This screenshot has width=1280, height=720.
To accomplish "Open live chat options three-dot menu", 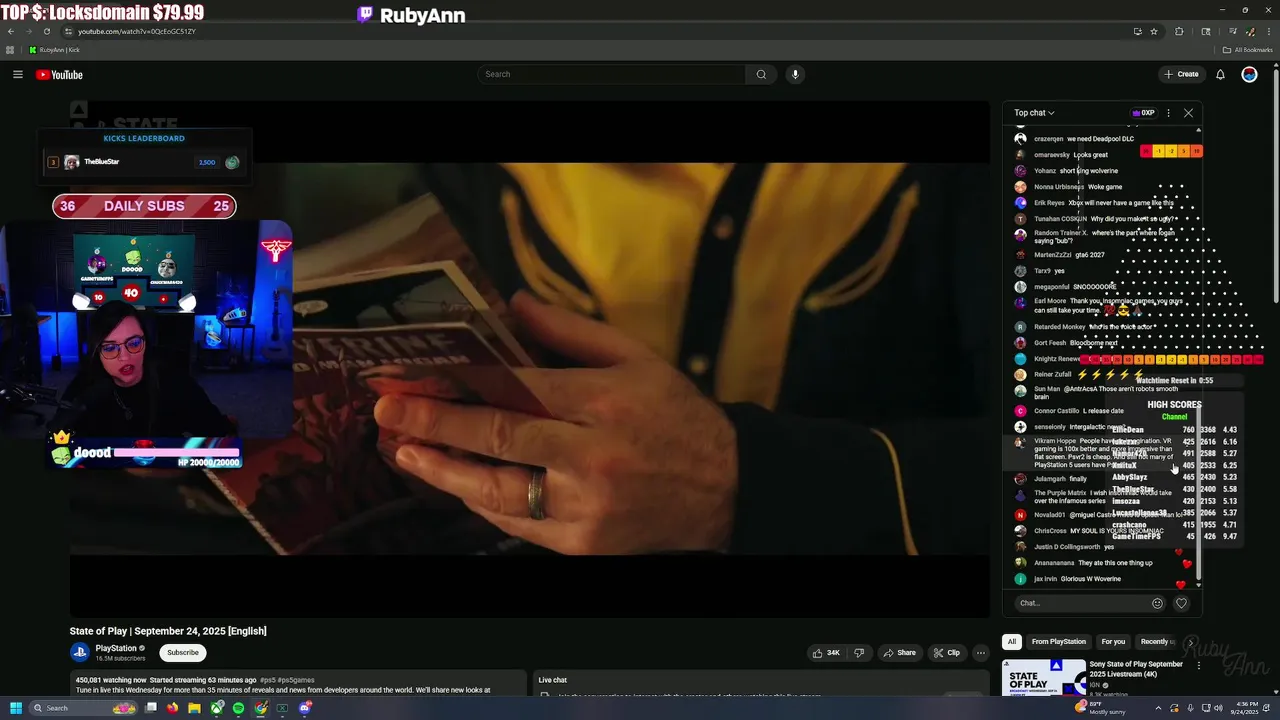I will (1168, 113).
